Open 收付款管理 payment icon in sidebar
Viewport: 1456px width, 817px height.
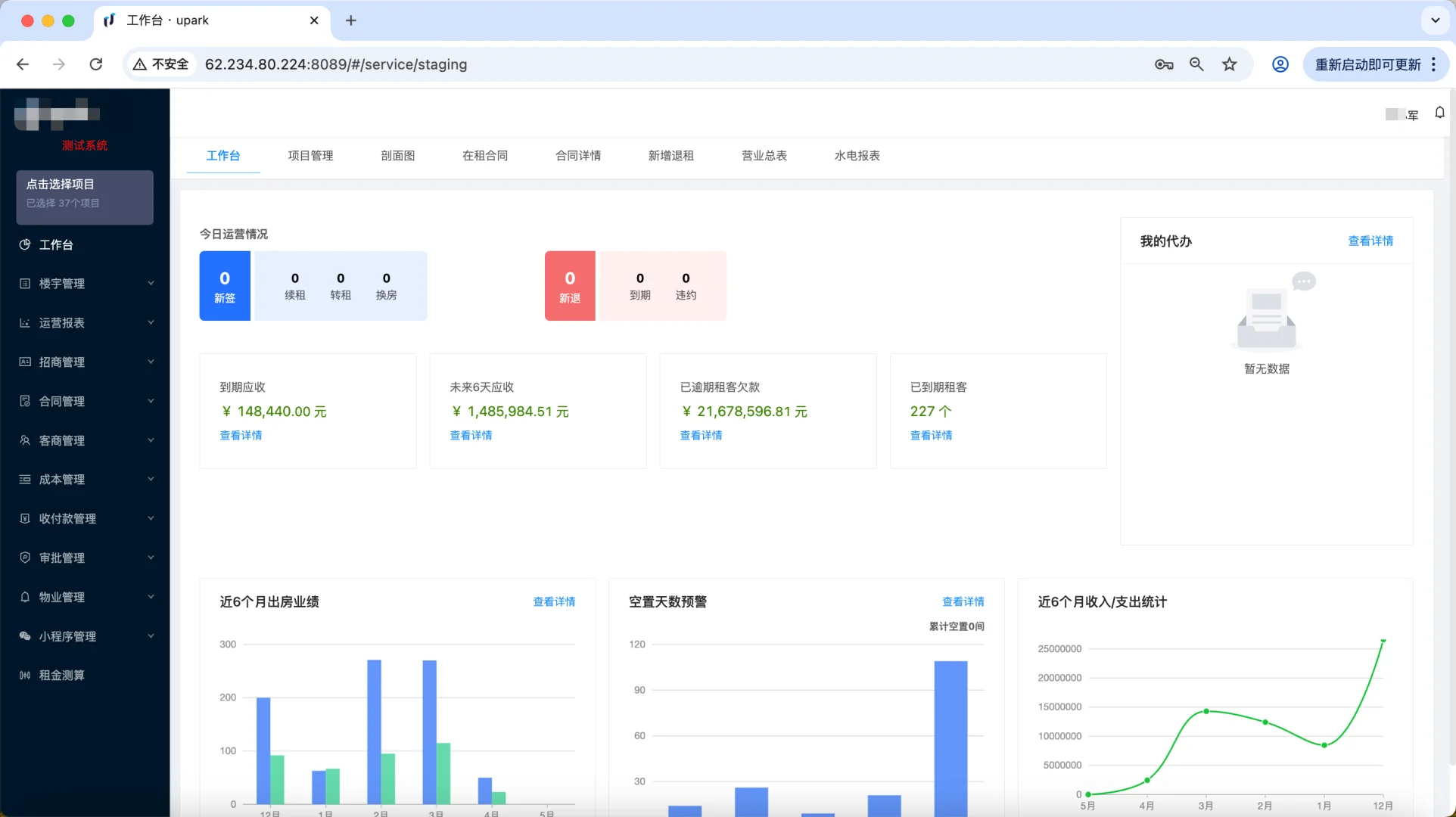click(x=25, y=518)
